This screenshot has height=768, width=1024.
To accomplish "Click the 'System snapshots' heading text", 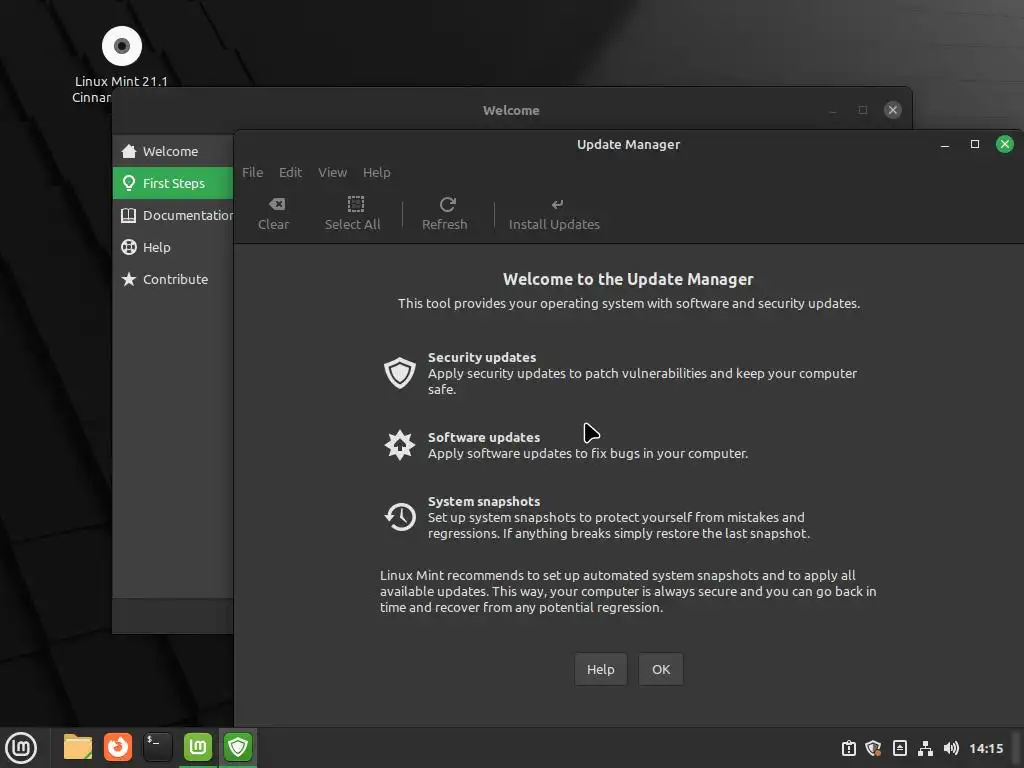I will coord(484,502).
